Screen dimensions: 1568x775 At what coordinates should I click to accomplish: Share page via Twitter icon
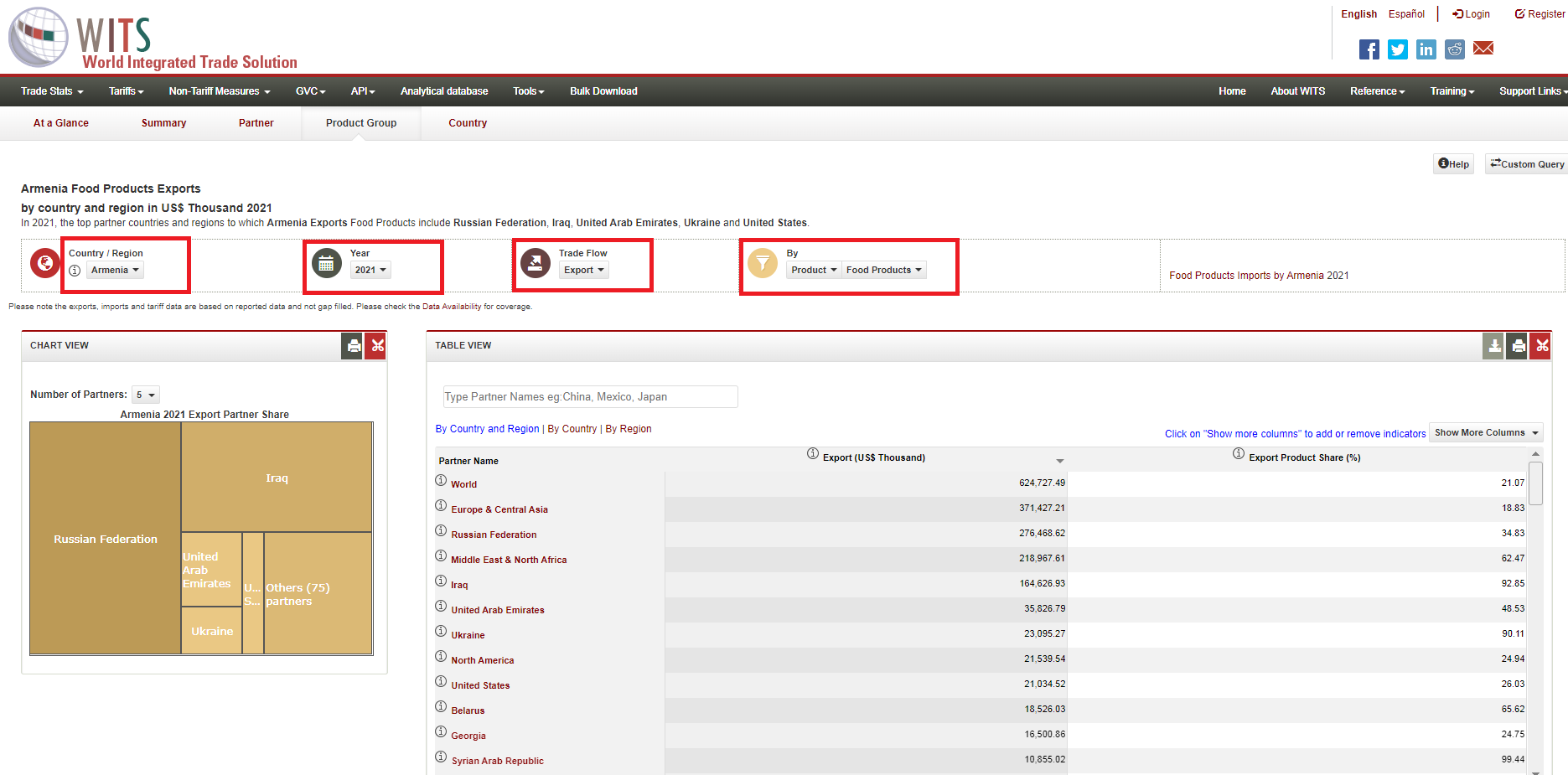(1397, 49)
